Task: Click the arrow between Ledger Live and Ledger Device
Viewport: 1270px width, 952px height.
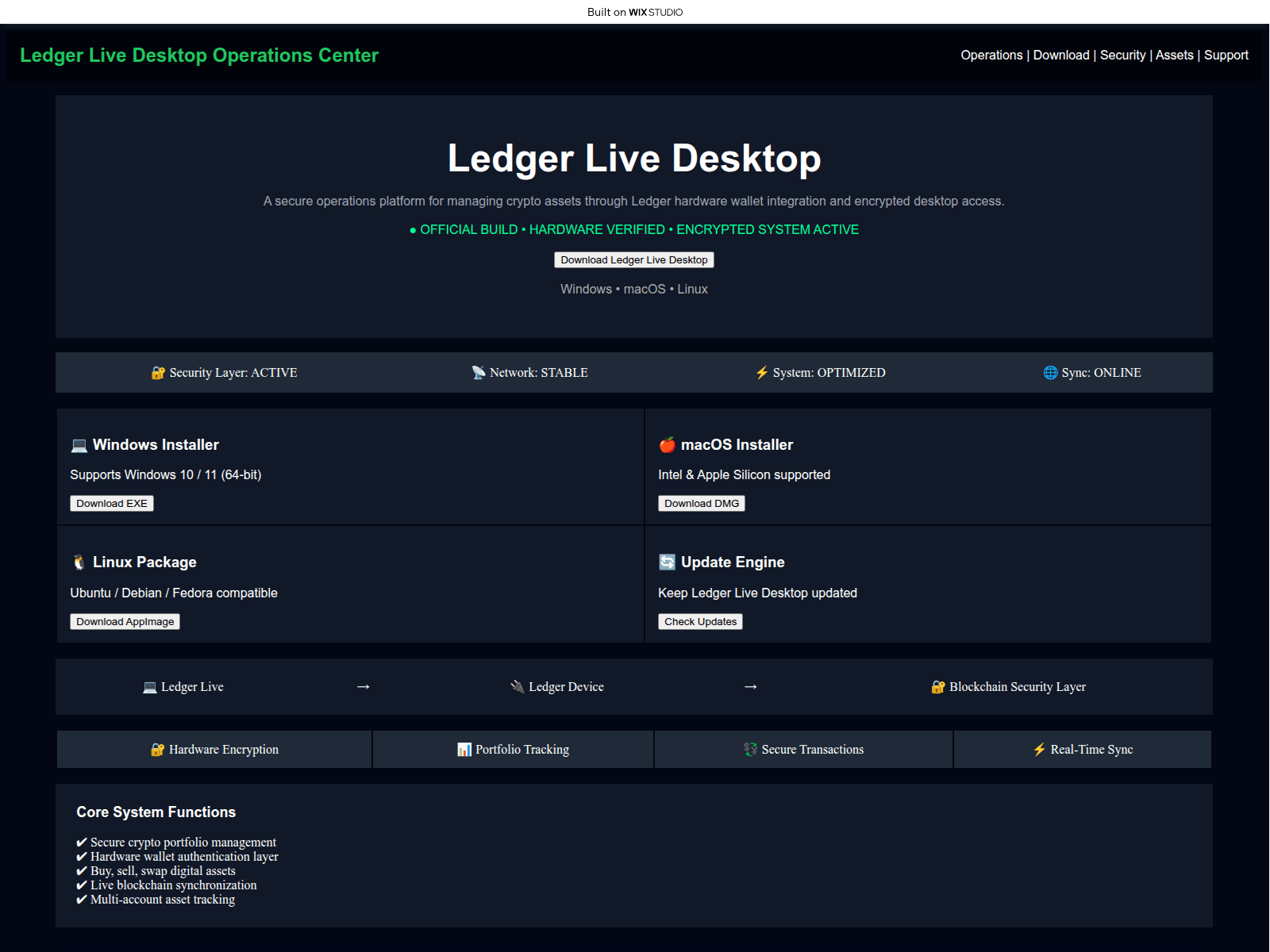Action: click(364, 687)
